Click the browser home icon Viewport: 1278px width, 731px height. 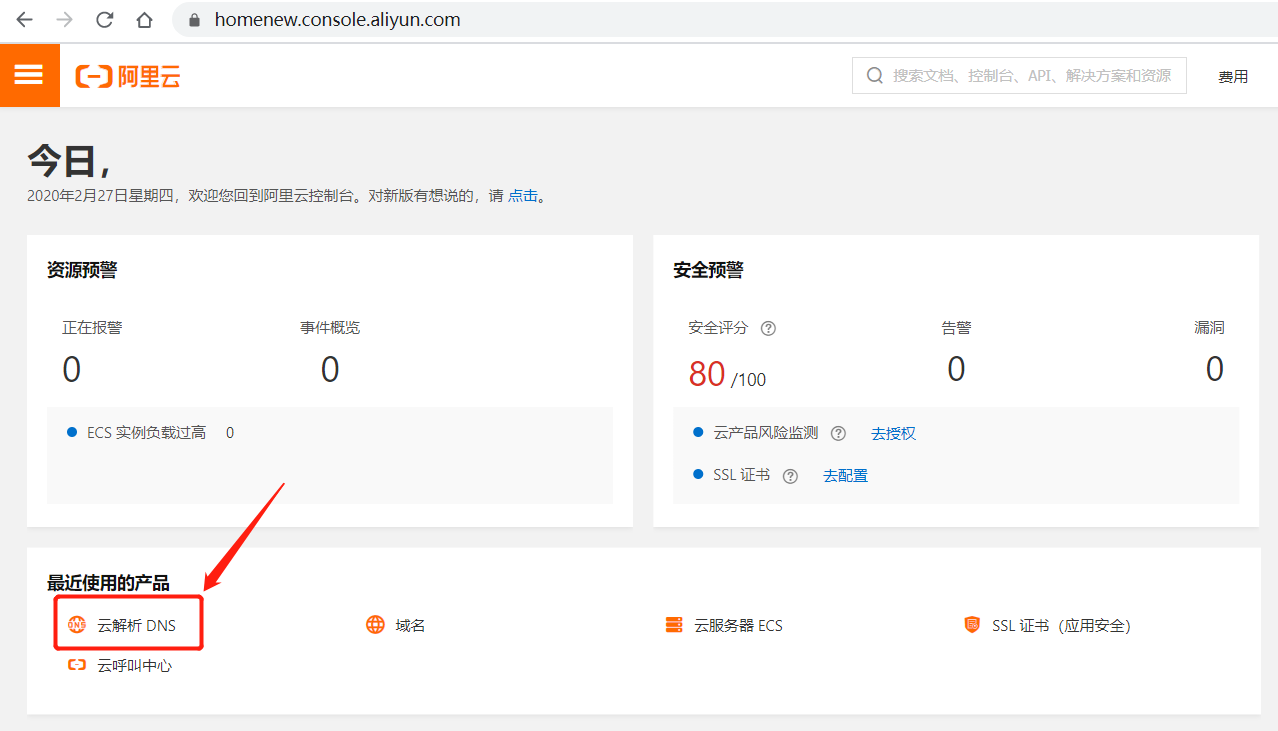(144, 20)
